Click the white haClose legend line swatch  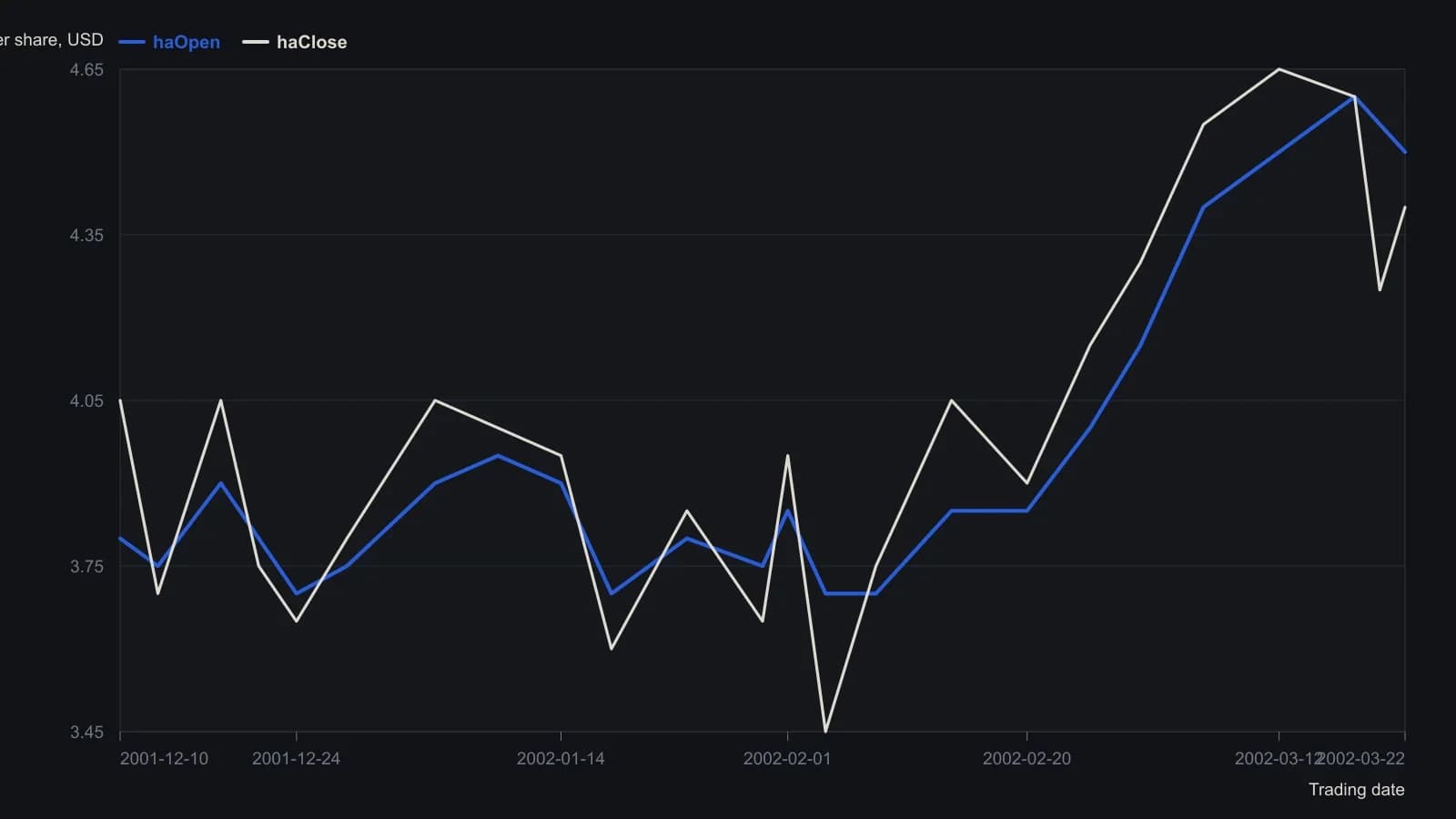click(x=256, y=42)
